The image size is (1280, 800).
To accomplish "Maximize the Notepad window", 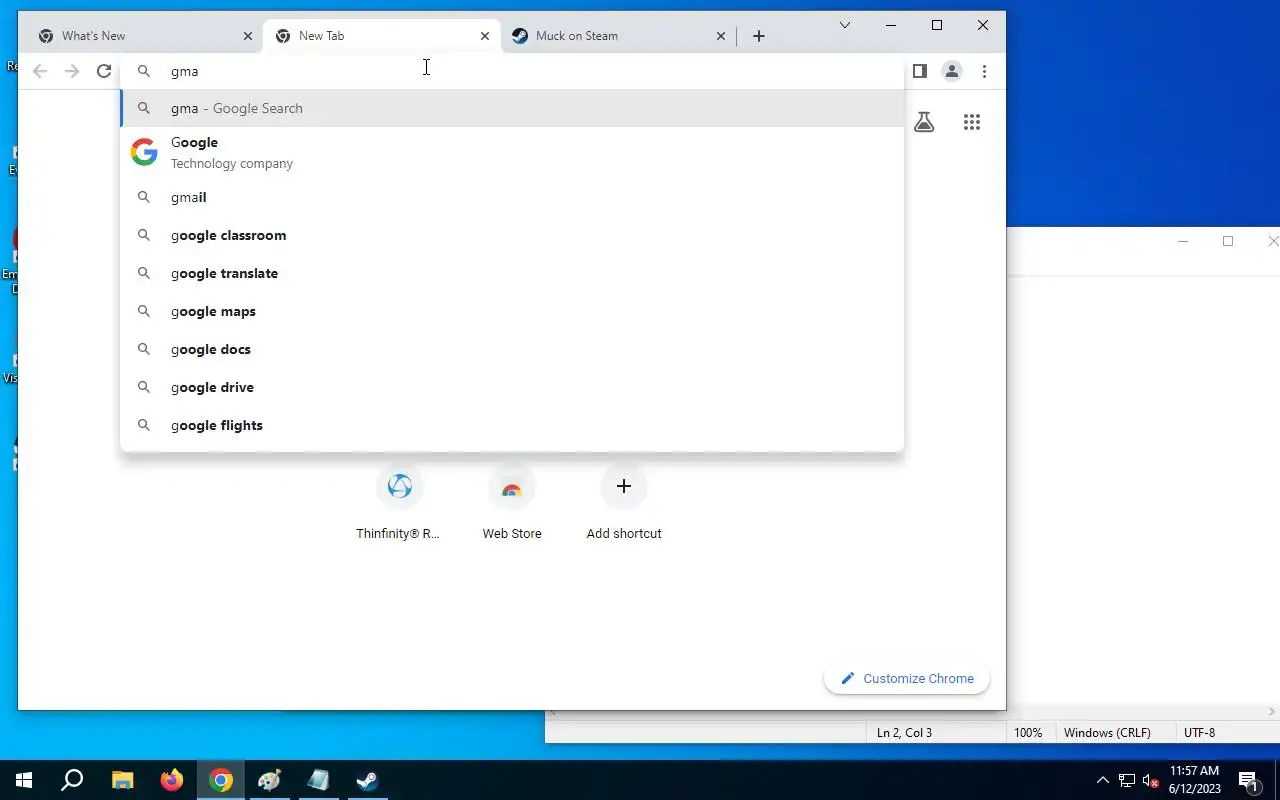I will point(1228,241).
